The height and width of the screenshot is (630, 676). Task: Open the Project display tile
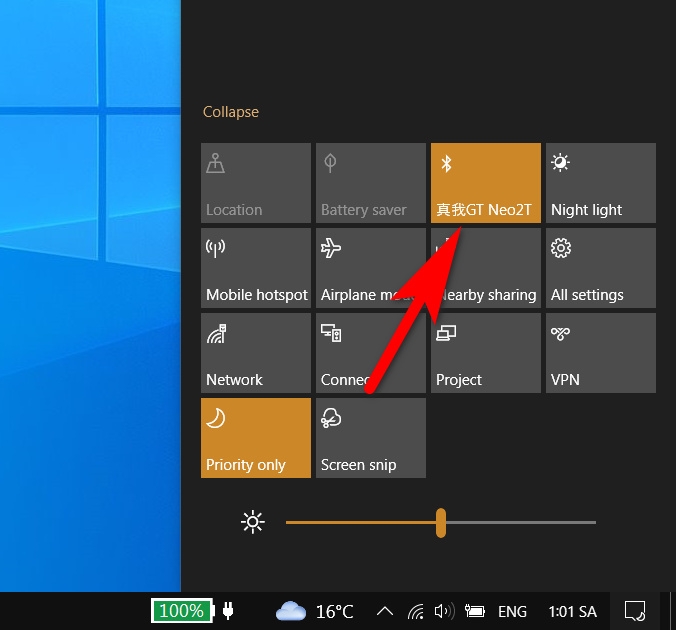click(x=486, y=353)
